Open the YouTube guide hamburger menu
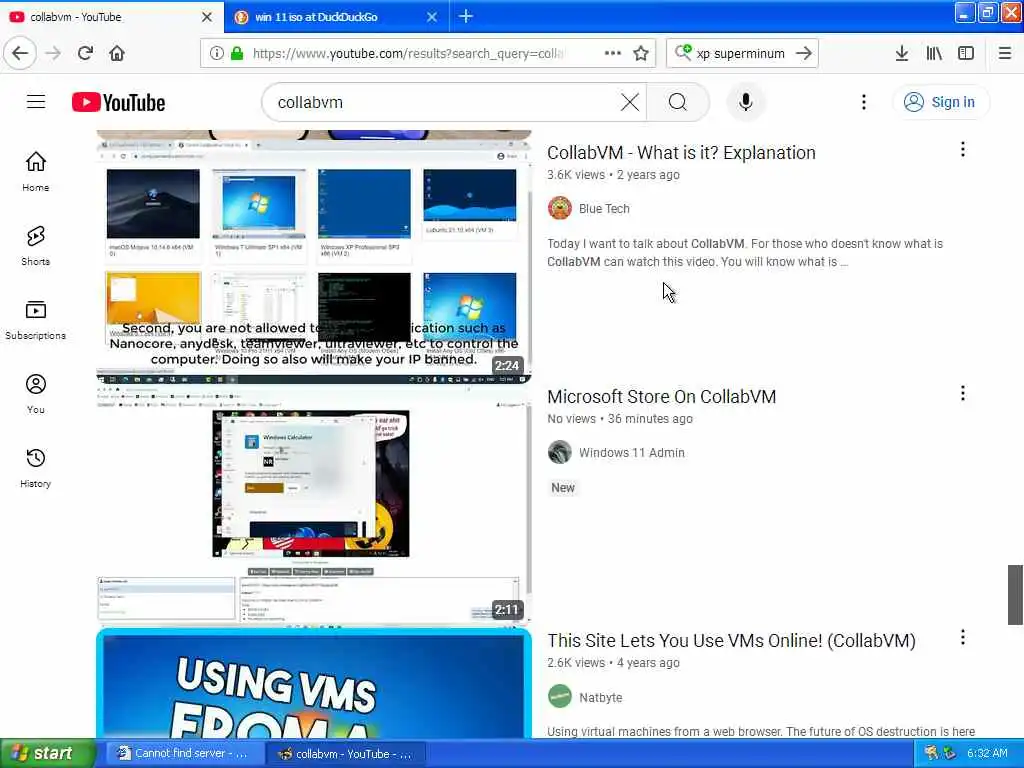The height and width of the screenshot is (768, 1024). [36, 102]
